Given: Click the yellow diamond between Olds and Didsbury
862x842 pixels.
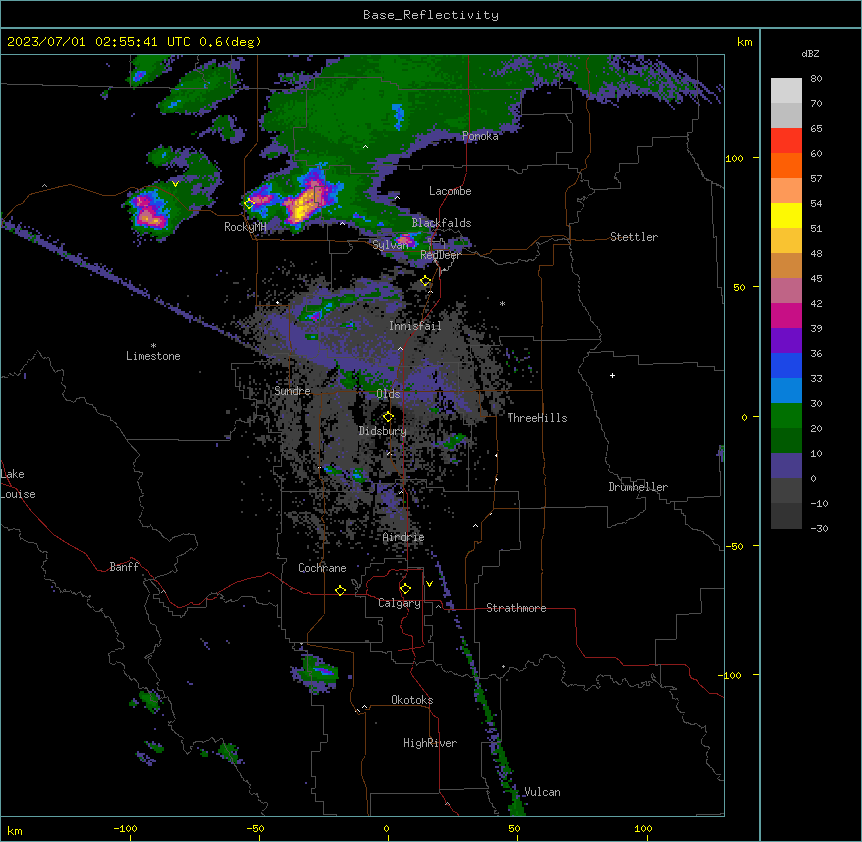Looking at the screenshot, I should (388, 417).
